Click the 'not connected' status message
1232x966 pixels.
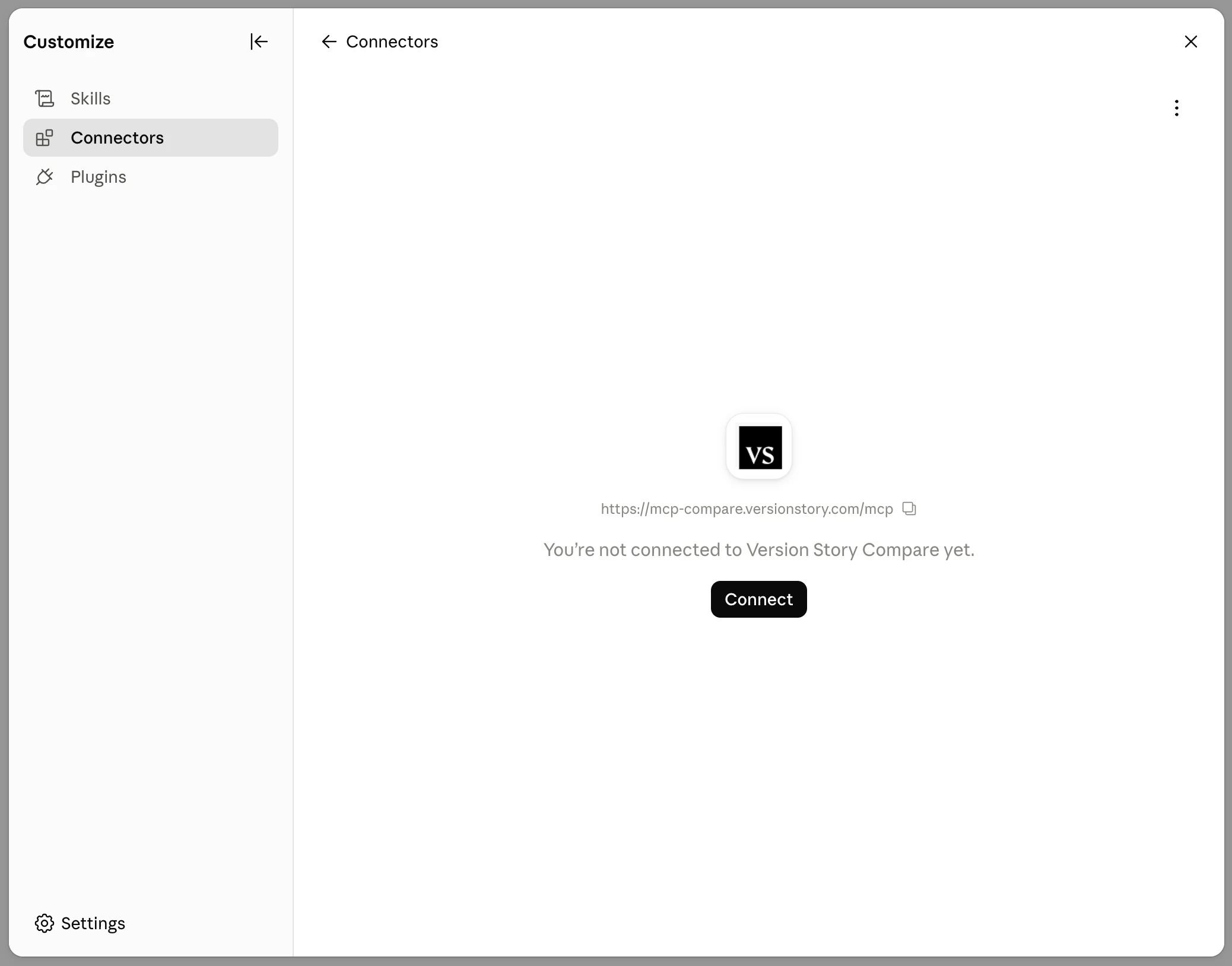[759, 550]
